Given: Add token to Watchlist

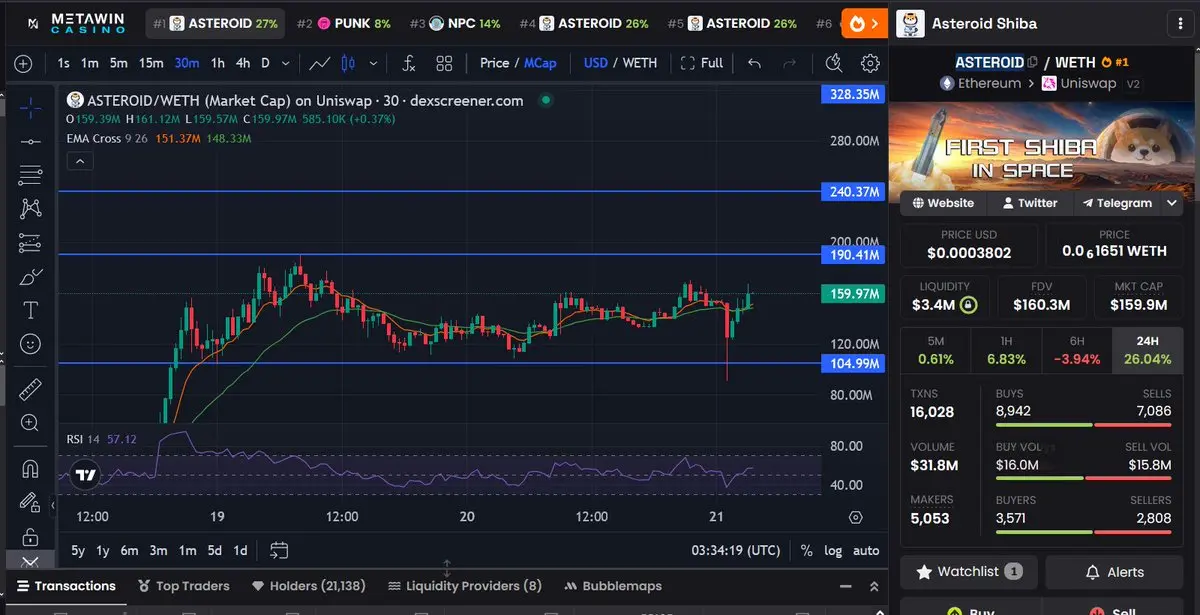Looking at the screenshot, I should click(970, 572).
